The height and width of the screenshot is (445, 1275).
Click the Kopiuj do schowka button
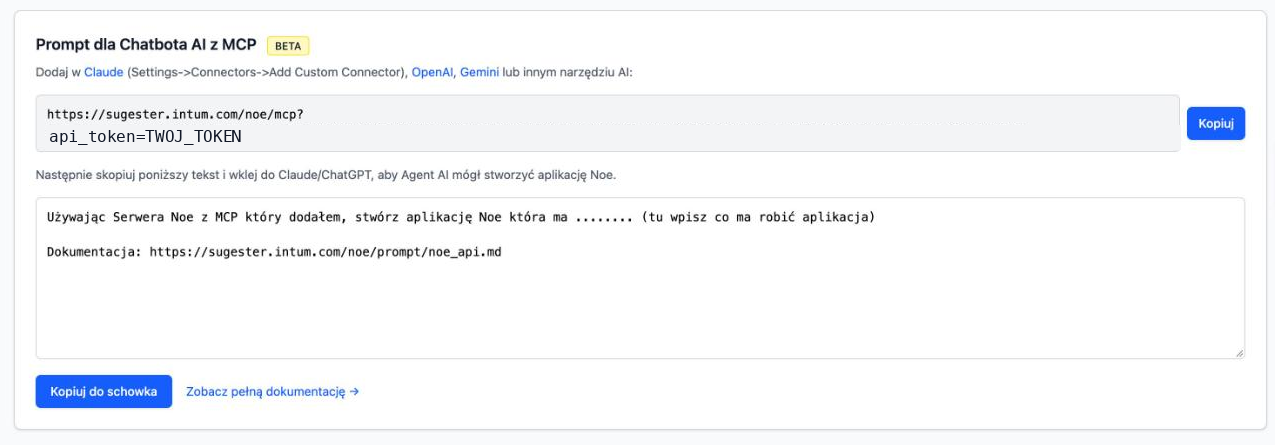click(x=104, y=392)
